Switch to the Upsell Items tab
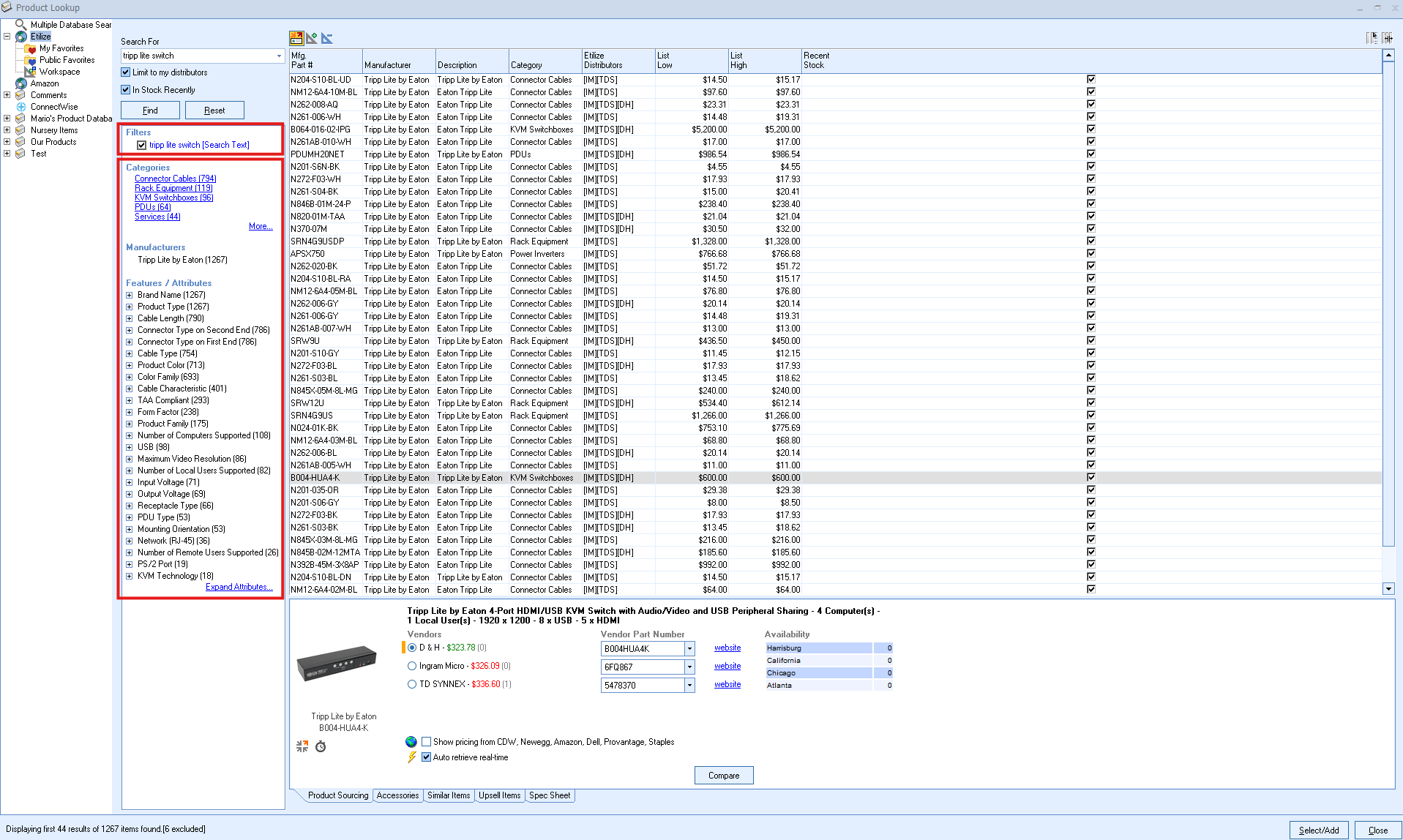This screenshot has height=840, width=1403. [x=500, y=795]
